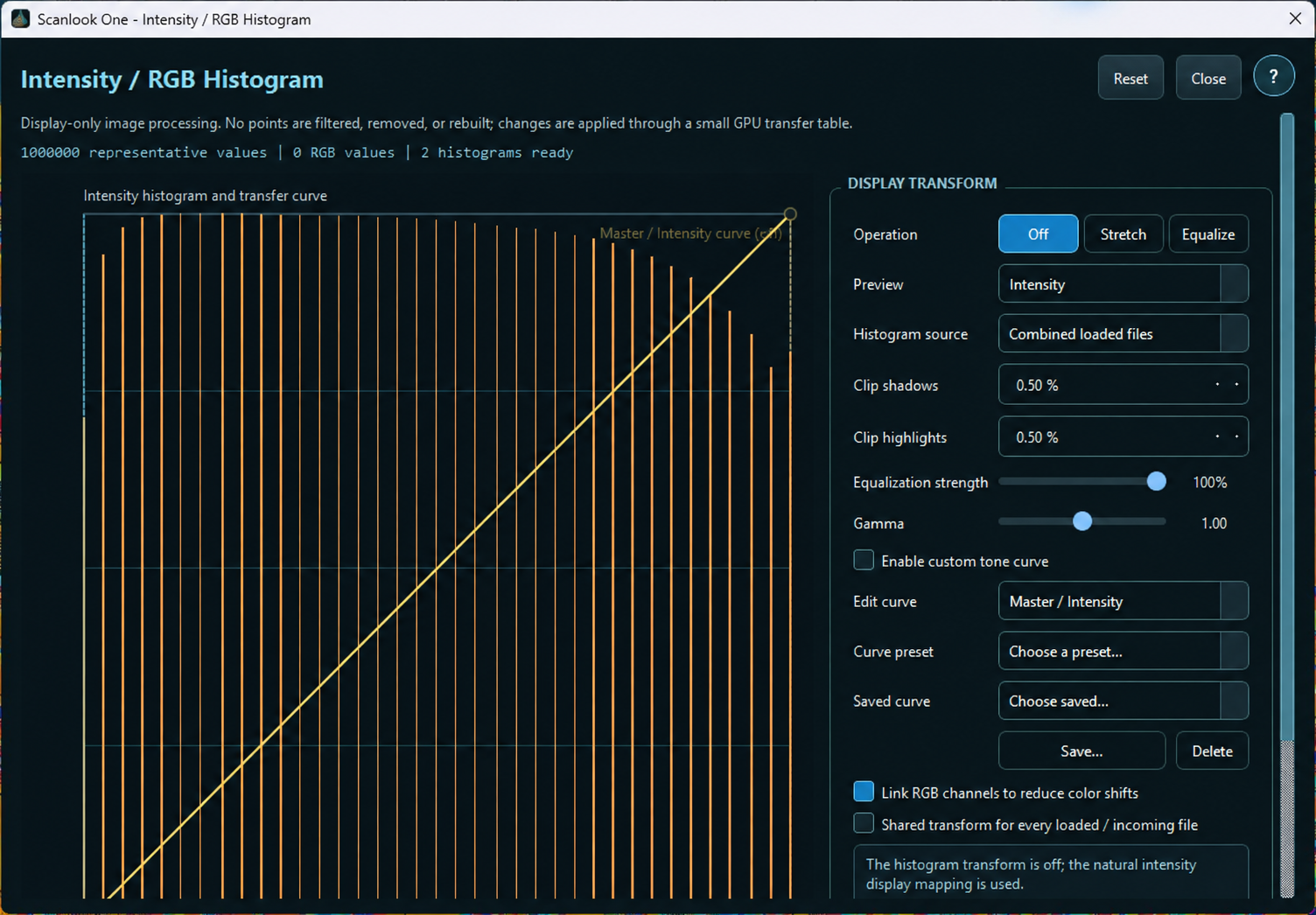Image resolution: width=1316 pixels, height=915 pixels.
Task: Click the Intensity histogram and transfer curve caption
Action: click(205, 195)
